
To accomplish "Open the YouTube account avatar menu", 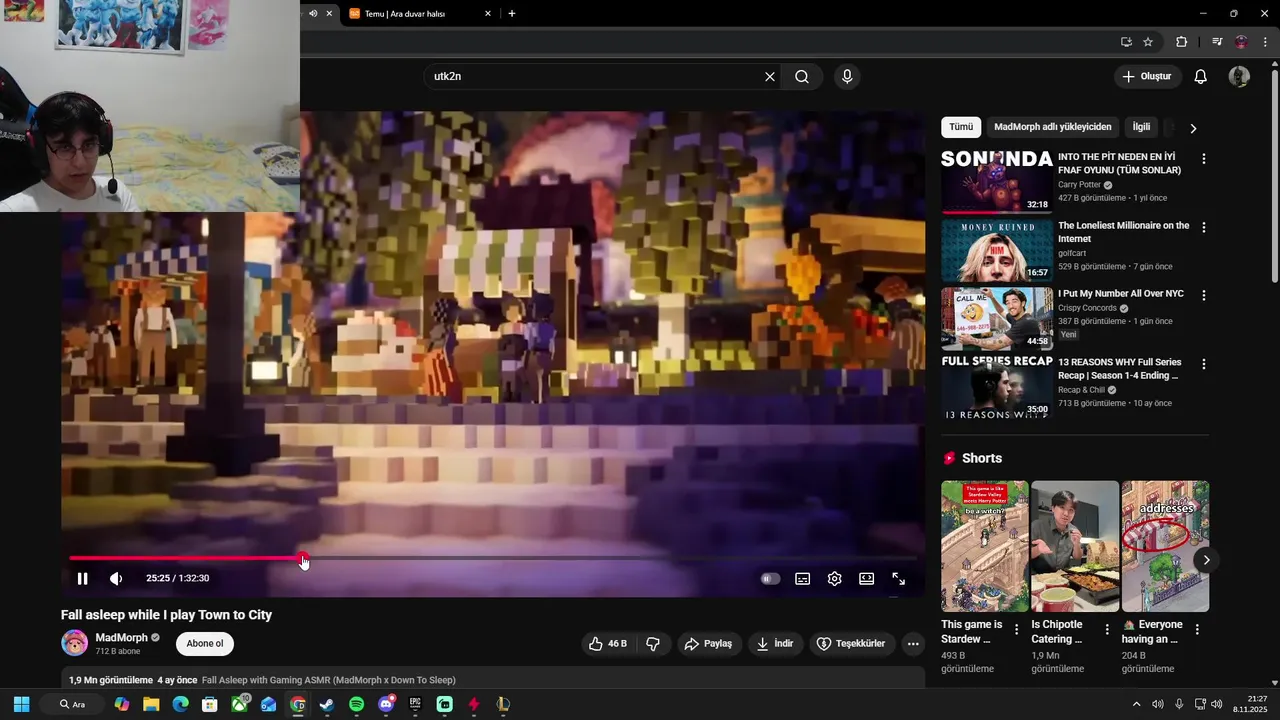I will (x=1239, y=76).
